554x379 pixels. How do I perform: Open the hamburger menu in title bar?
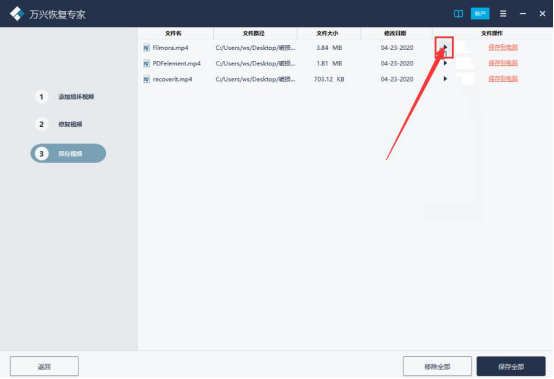[503, 14]
